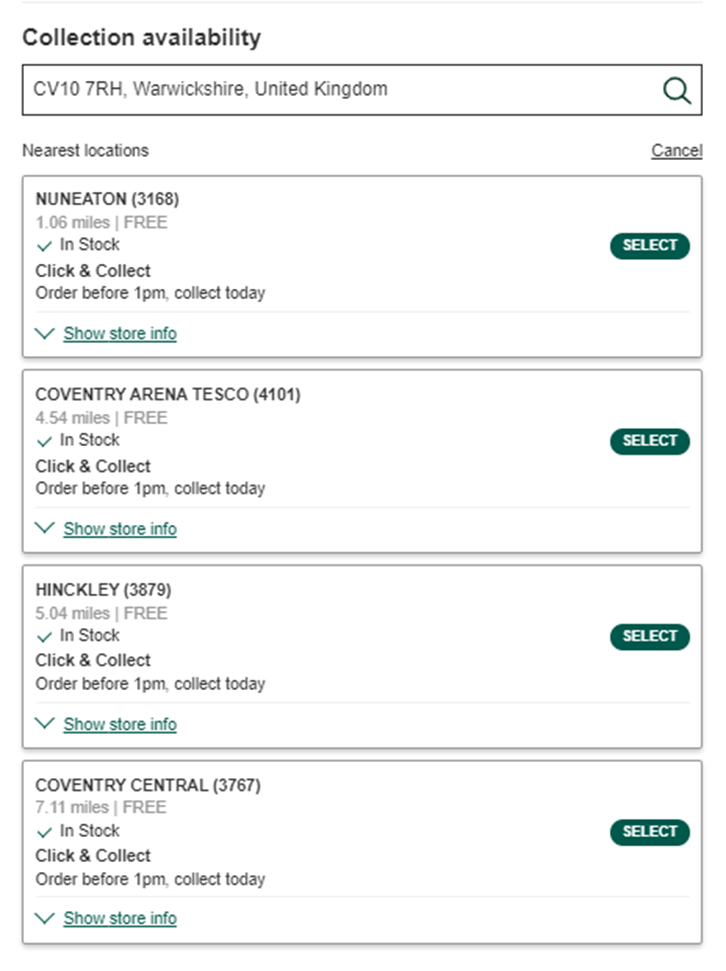The width and height of the screenshot is (726, 971).
Task: Select the Coventry Arena Tesco store
Action: 650,441
